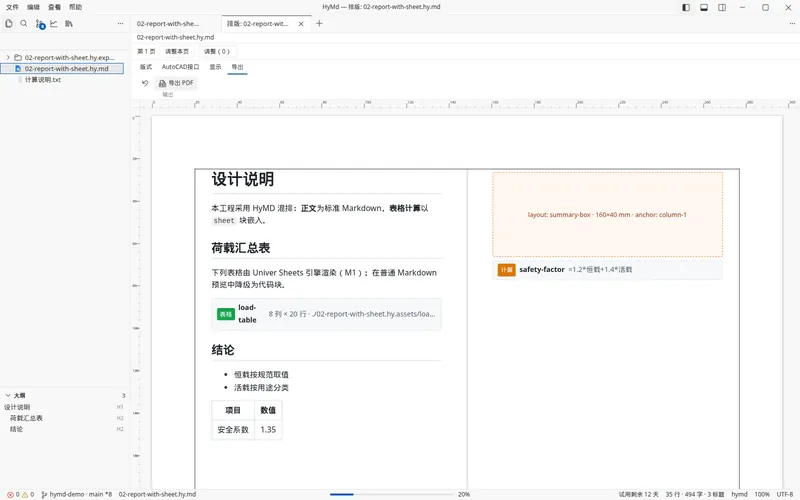Open the library books icon in the sidebar
The height and width of the screenshot is (500, 800).
coord(68,23)
